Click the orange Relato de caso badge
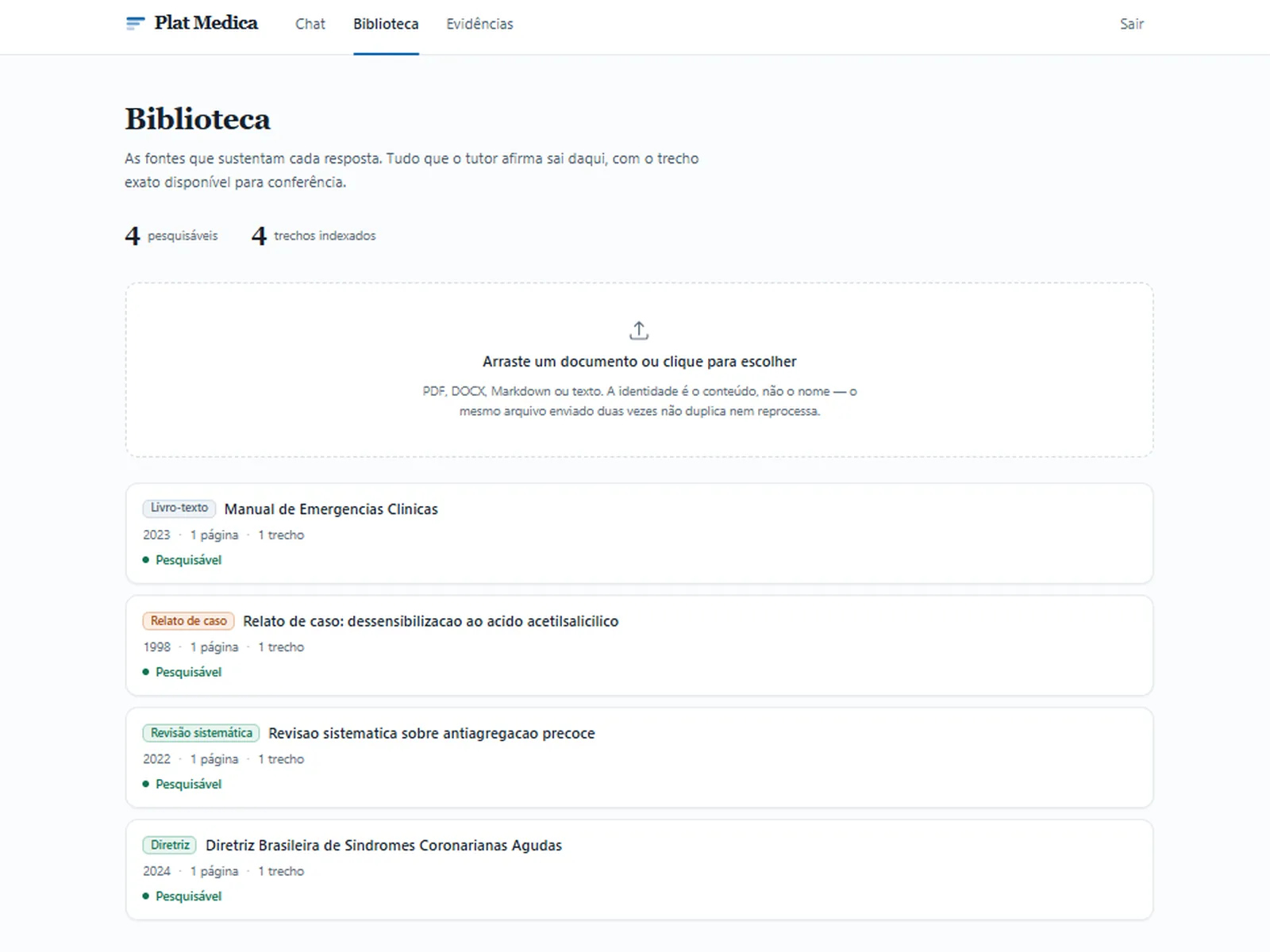Image resolution: width=1270 pixels, height=952 pixels. tap(189, 620)
